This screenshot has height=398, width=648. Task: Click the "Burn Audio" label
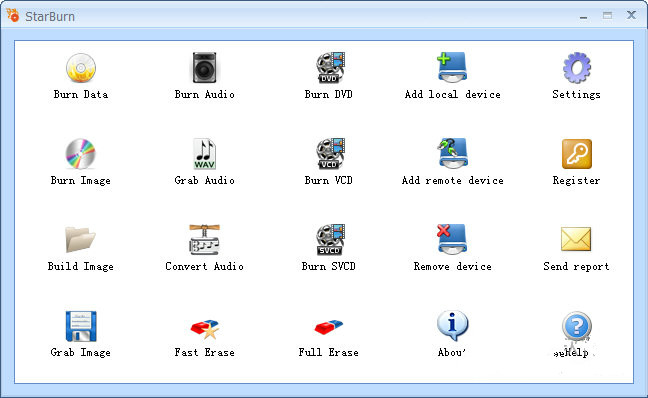tap(205, 95)
